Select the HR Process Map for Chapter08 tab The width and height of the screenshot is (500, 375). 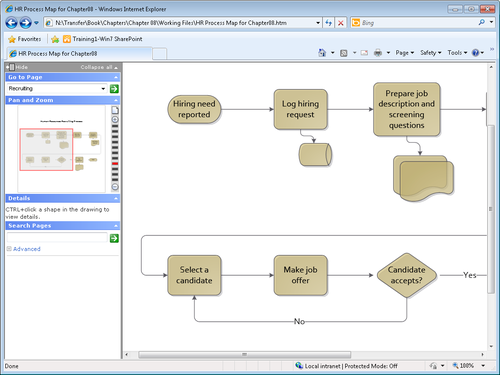pos(79,53)
